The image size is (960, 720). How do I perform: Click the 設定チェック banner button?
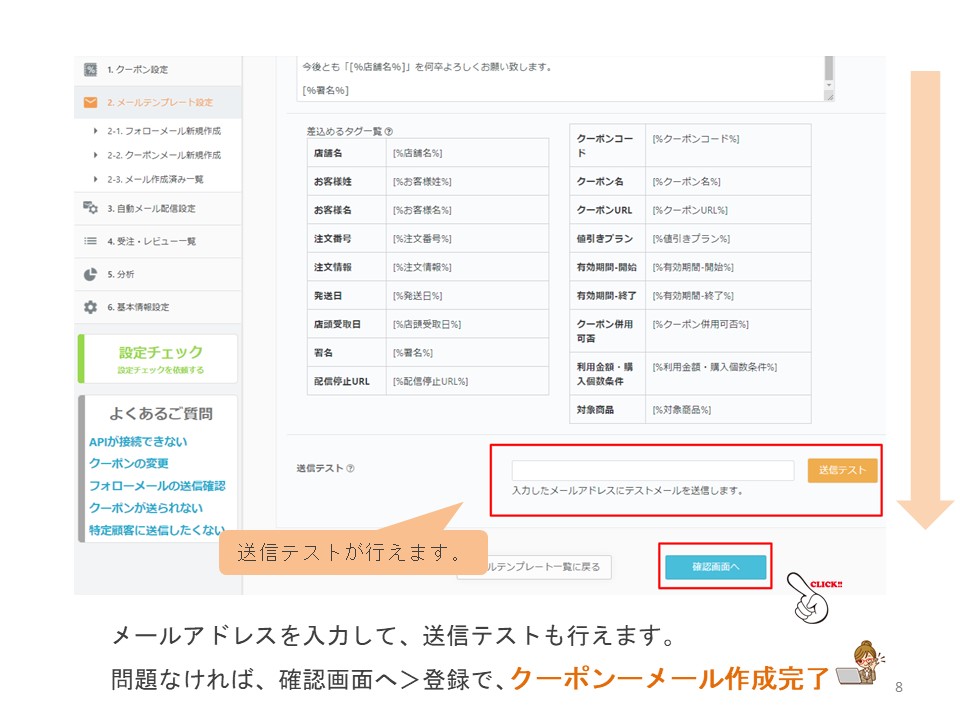158,359
